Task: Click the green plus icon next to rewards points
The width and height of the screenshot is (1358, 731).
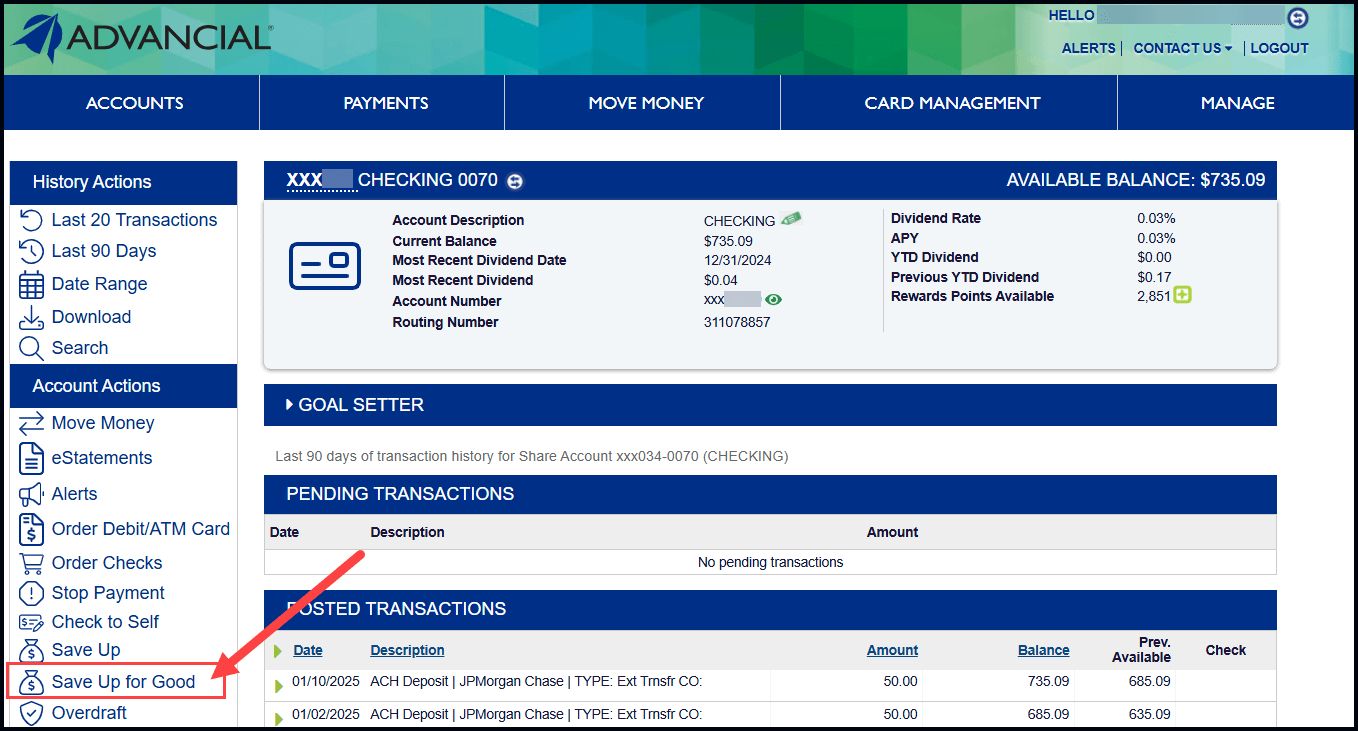Action: (1183, 296)
